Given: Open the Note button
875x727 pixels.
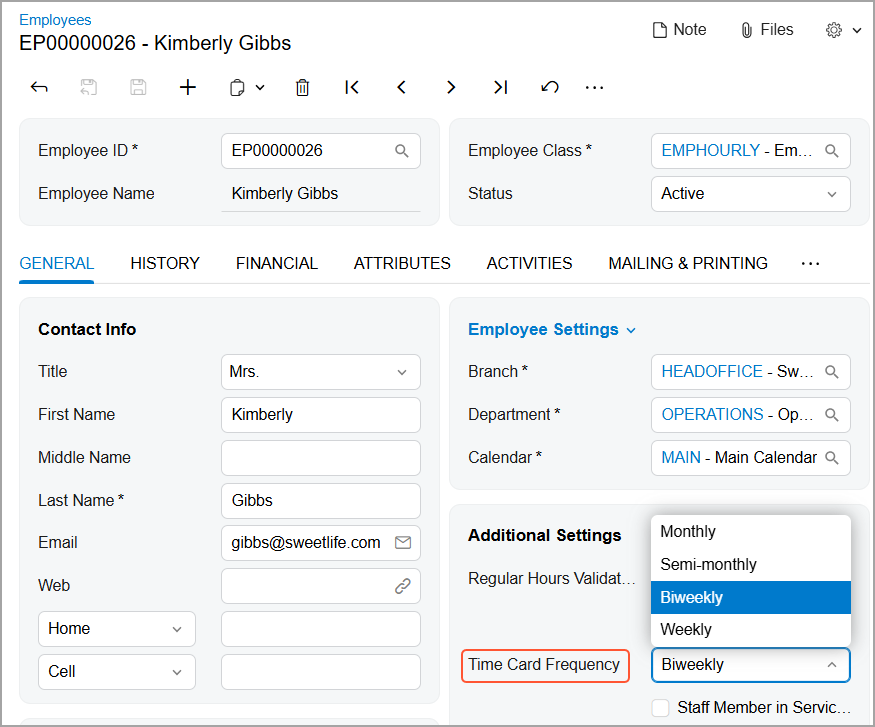Looking at the screenshot, I should click(x=679, y=30).
